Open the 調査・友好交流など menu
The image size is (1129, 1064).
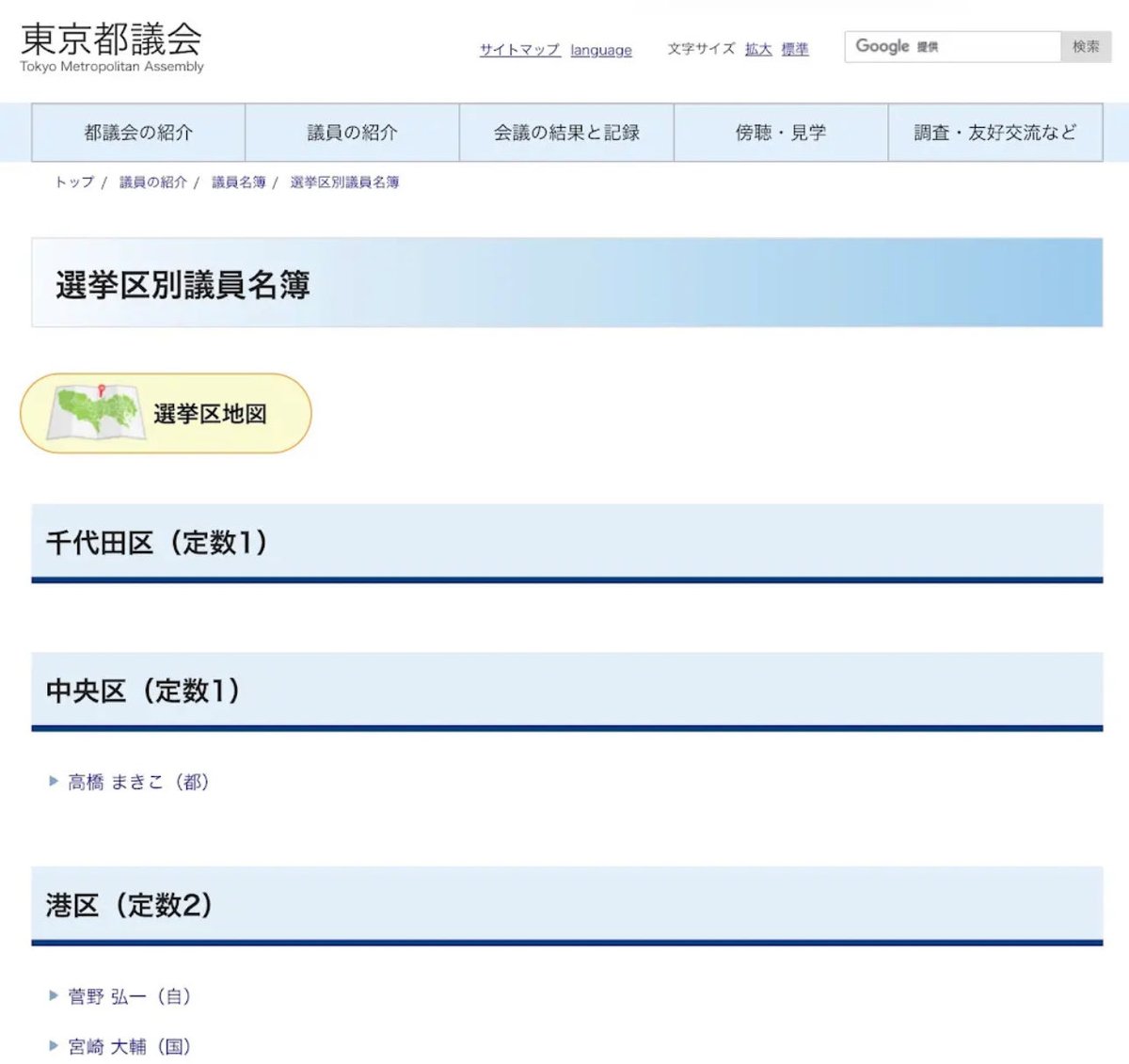click(x=995, y=133)
